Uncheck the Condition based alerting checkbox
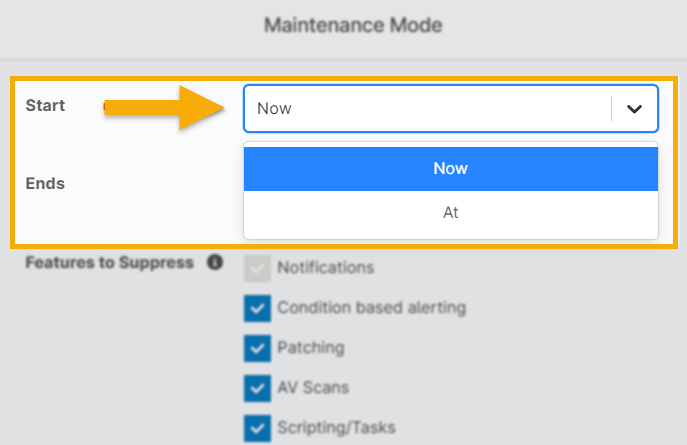 [x=256, y=308]
